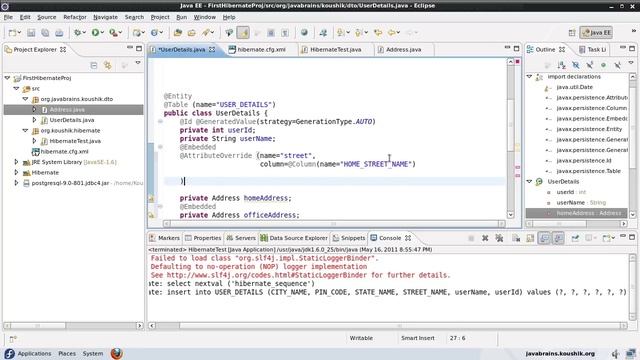This screenshot has width=640, height=360.
Task: Click the Debug bug icon
Action: [77, 33]
